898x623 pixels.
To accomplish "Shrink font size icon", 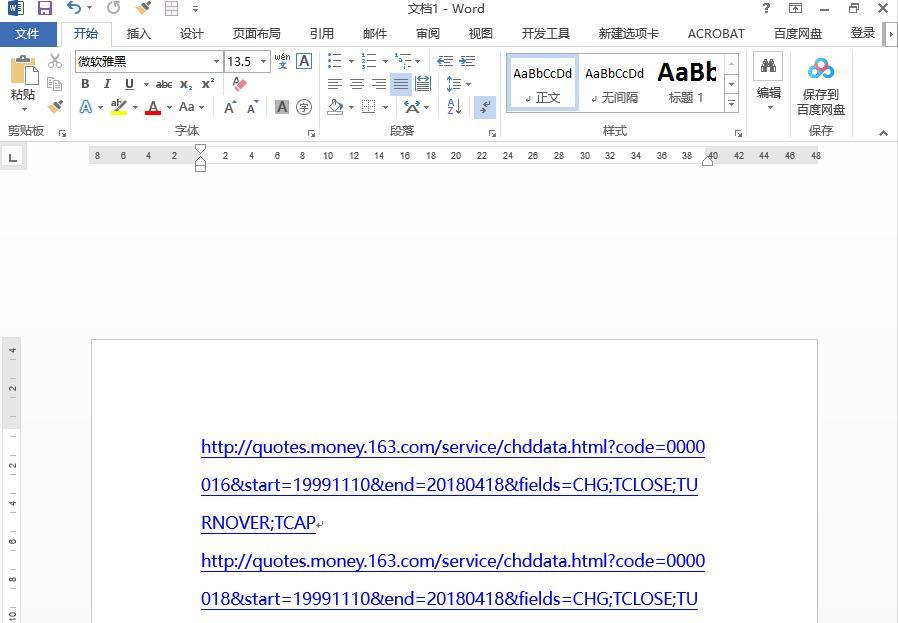I will (x=252, y=107).
